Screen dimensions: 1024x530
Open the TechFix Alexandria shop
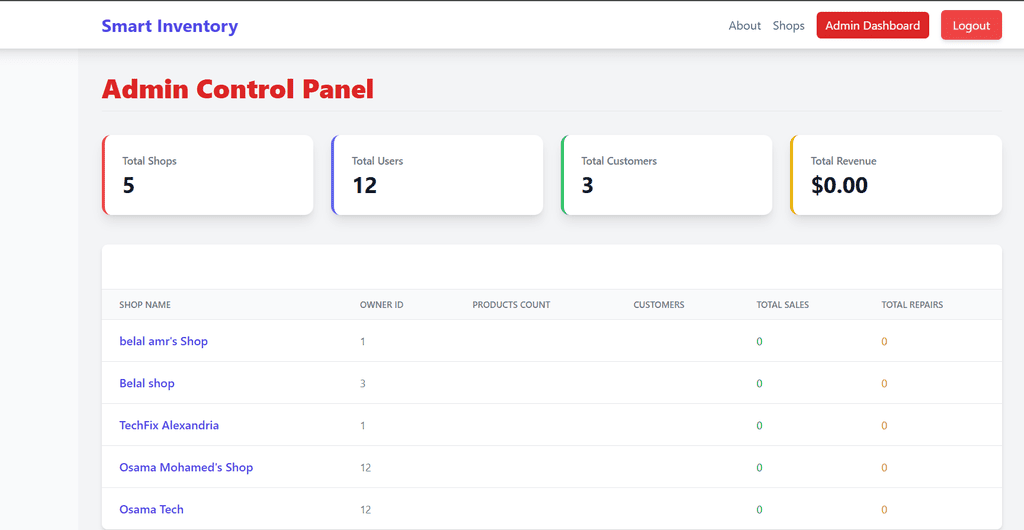(x=169, y=426)
